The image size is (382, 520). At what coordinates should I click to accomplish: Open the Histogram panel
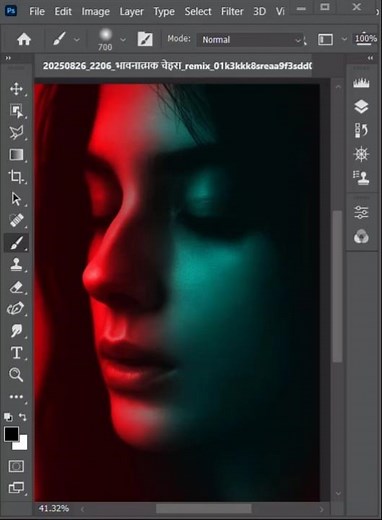click(x=361, y=83)
